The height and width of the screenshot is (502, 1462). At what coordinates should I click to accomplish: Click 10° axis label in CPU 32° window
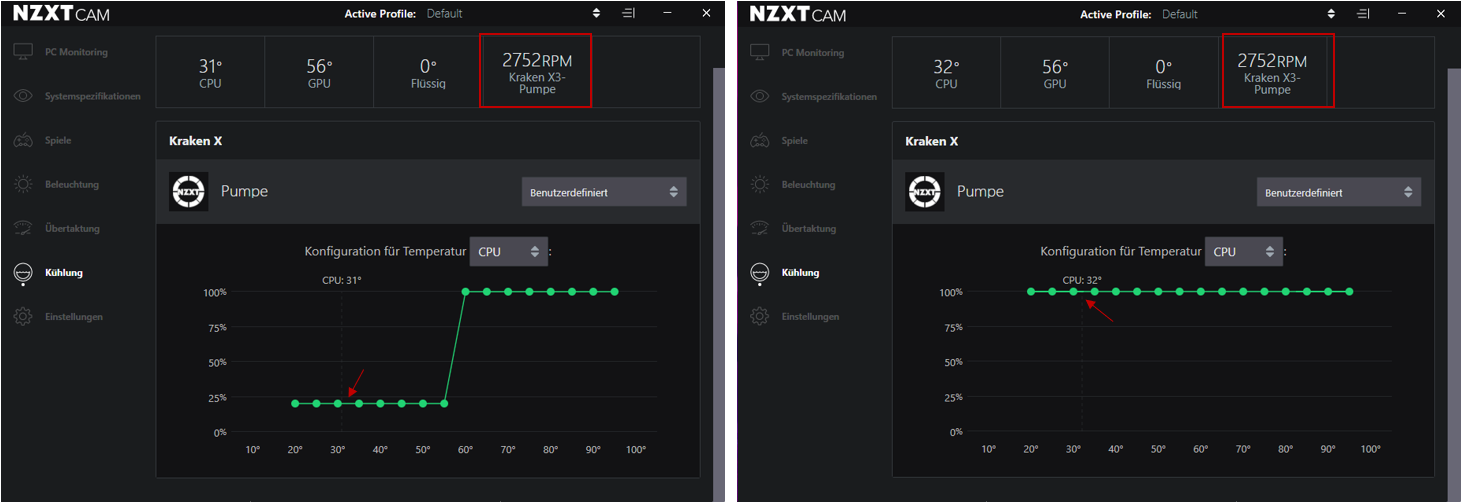(x=989, y=450)
